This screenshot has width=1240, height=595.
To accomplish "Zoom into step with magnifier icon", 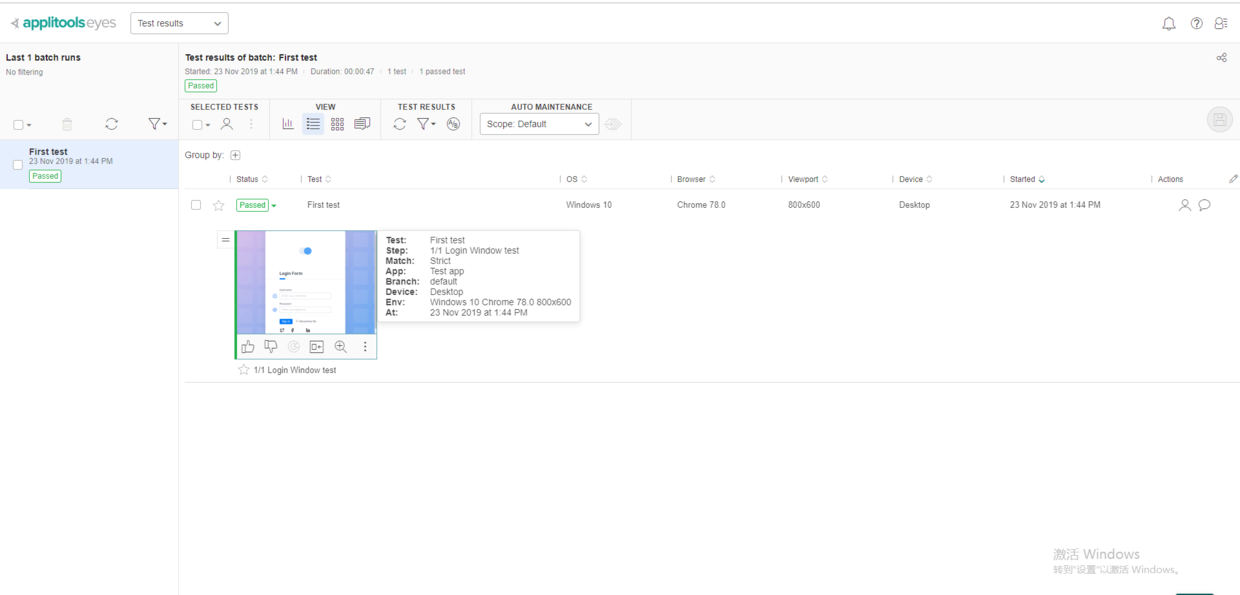I will pos(341,347).
